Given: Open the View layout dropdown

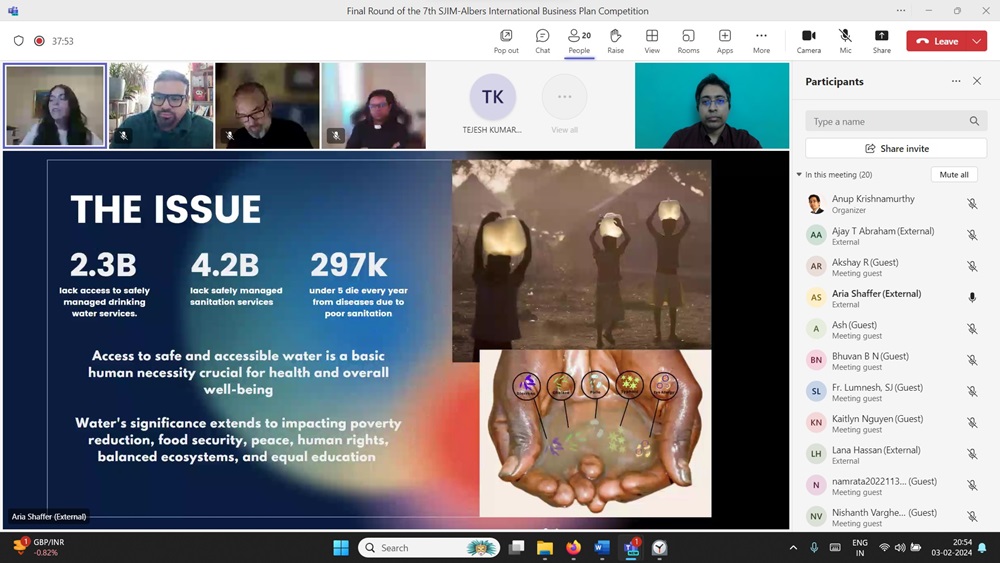Looking at the screenshot, I should click(652, 41).
